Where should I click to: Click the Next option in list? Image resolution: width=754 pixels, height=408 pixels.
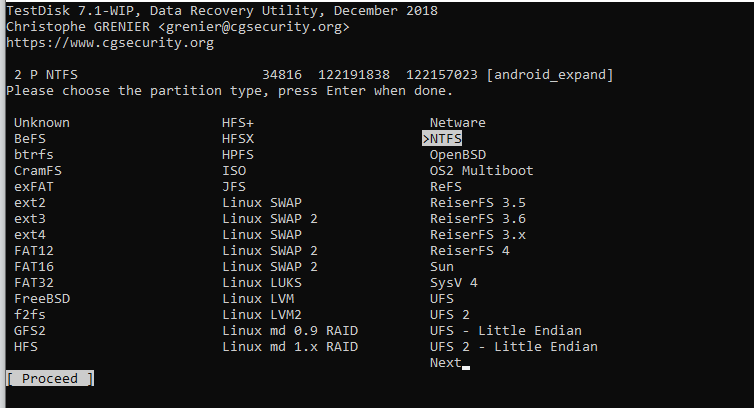click(x=446, y=363)
